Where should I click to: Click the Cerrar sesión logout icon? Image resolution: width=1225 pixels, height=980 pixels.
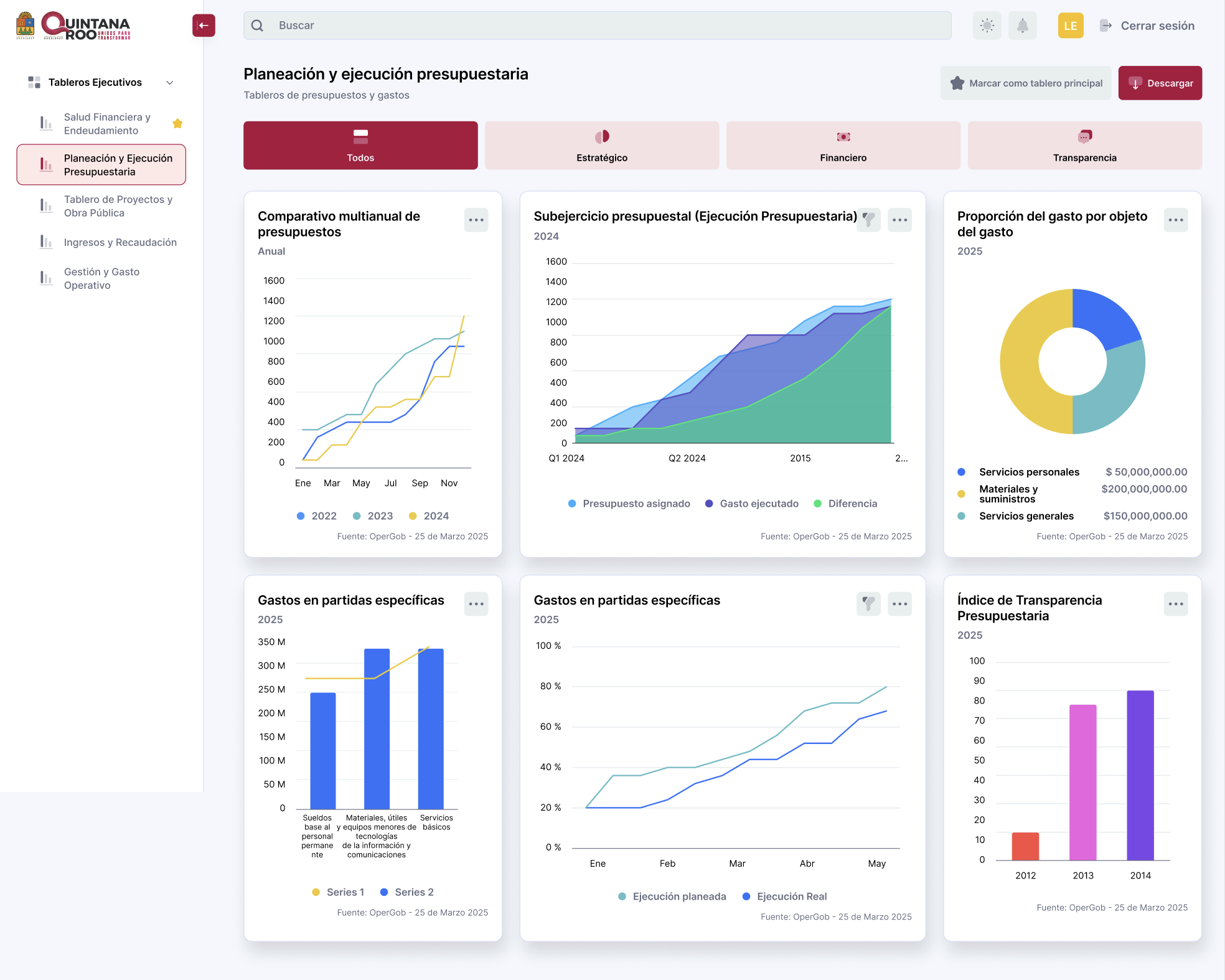click(x=1105, y=26)
